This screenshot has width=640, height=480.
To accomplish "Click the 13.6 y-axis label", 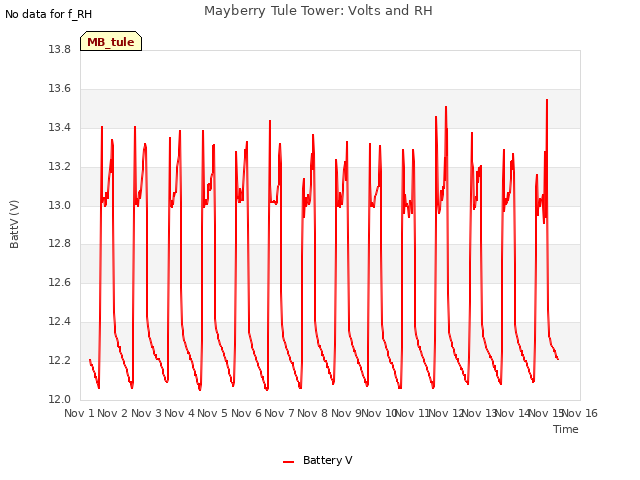I will (x=59, y=89).
